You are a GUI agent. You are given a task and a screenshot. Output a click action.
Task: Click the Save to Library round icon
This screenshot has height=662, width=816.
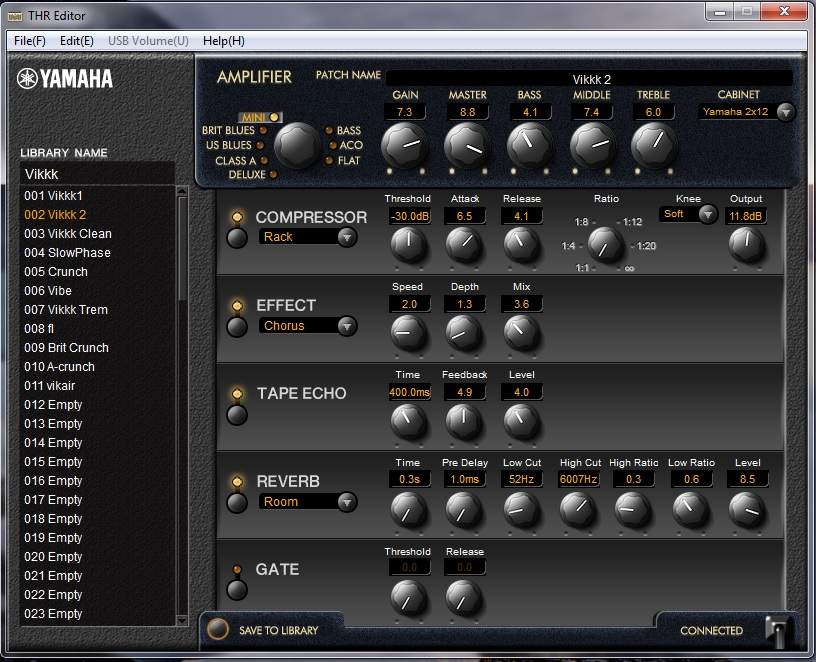coord(218,630)
